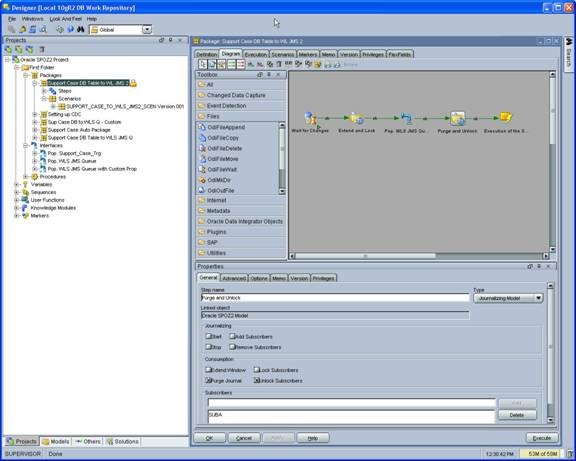This screenshot has height=461, width=576.
Task: Uncheck the Unlock Subscribers checkbox
Action: click(257, 381)
